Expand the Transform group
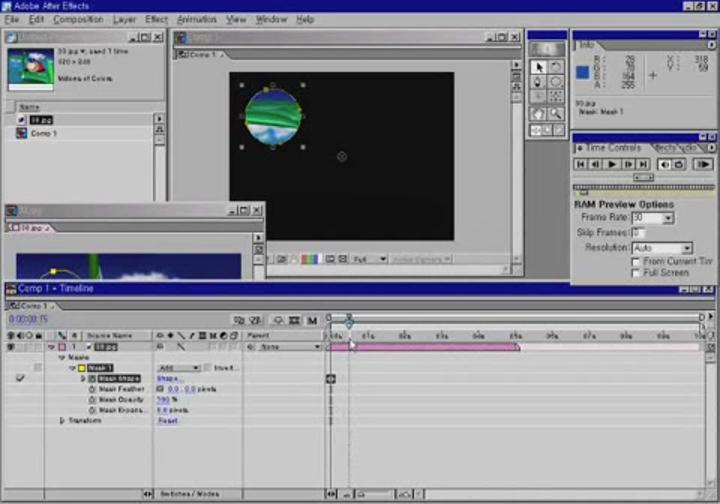This screenshot has height=504, width=720. pyautogui.click(x=62, y=420)
